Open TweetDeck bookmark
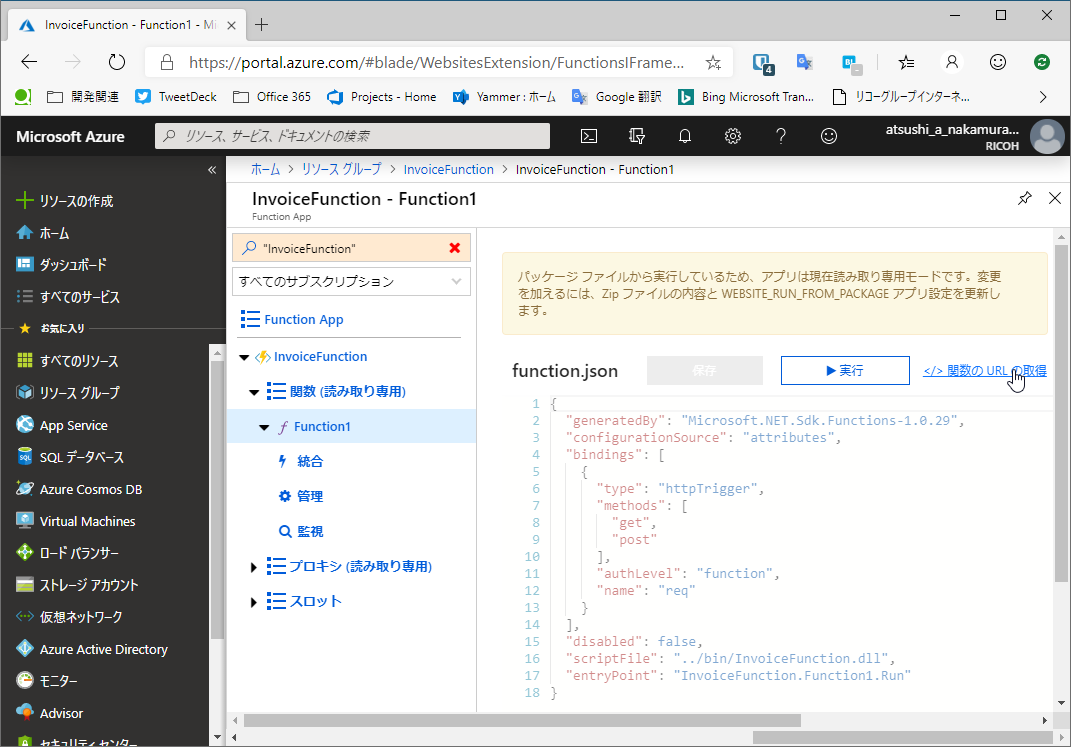This screenshot has height=747, width=1071. pyautogui.click(x=176, y=96)
